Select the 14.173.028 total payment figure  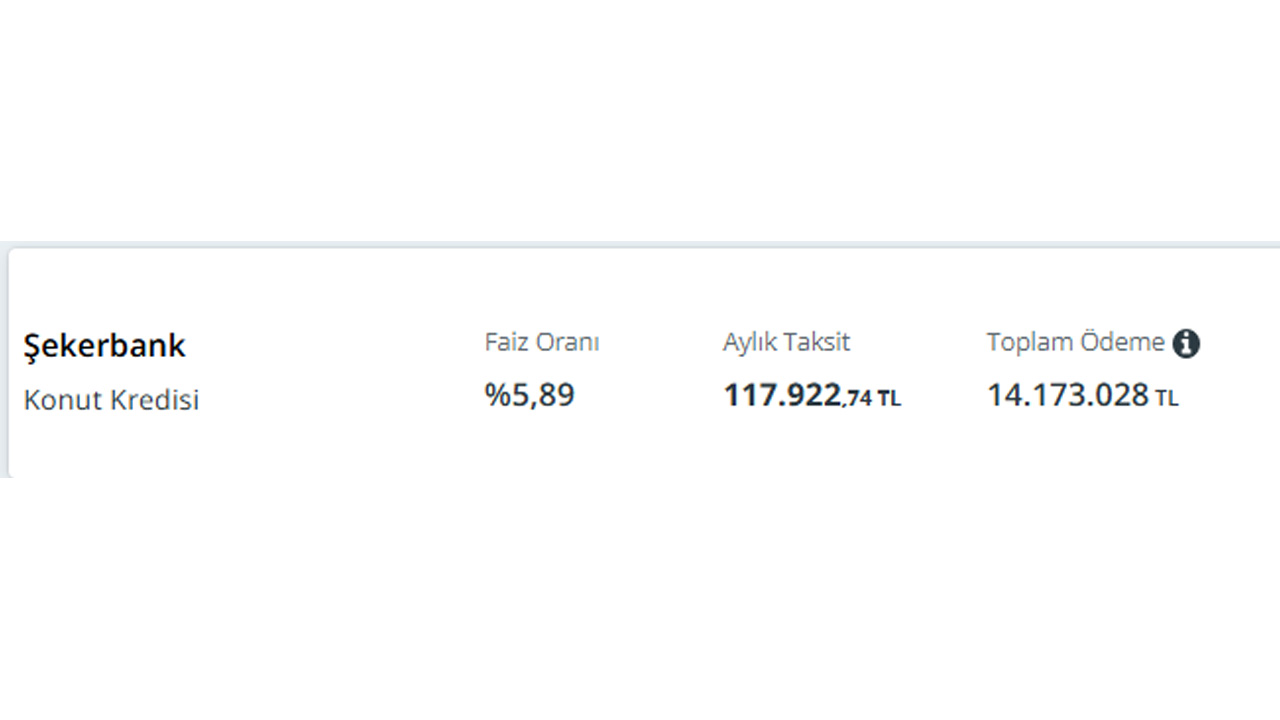tap(1068, 395)
